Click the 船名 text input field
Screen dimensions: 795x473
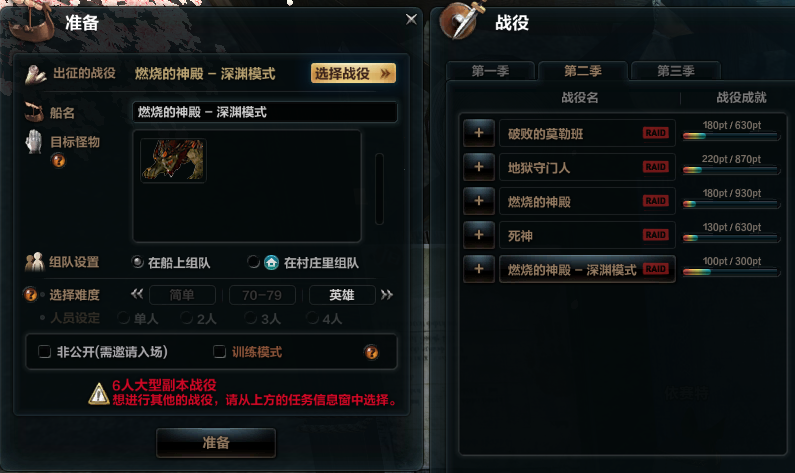[265, 112]
